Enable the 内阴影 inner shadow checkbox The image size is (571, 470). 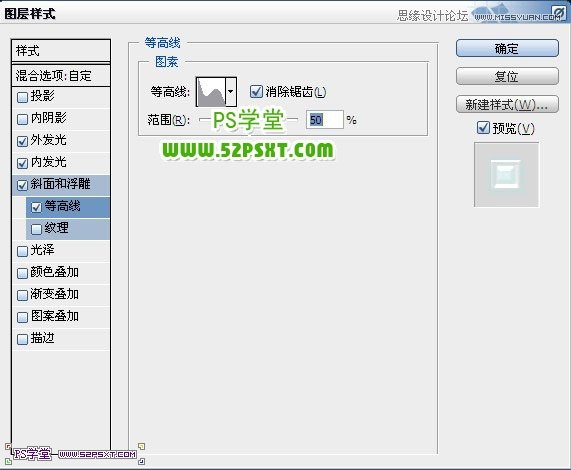[22, 119]
